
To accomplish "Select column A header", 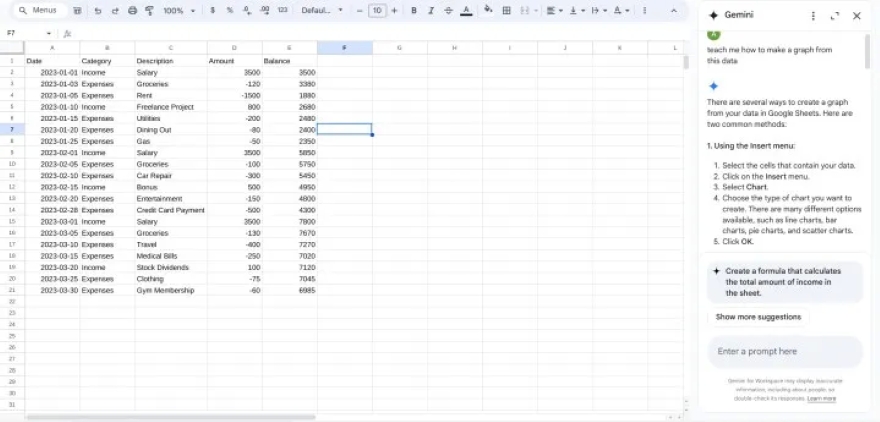I will click(52, 48).
